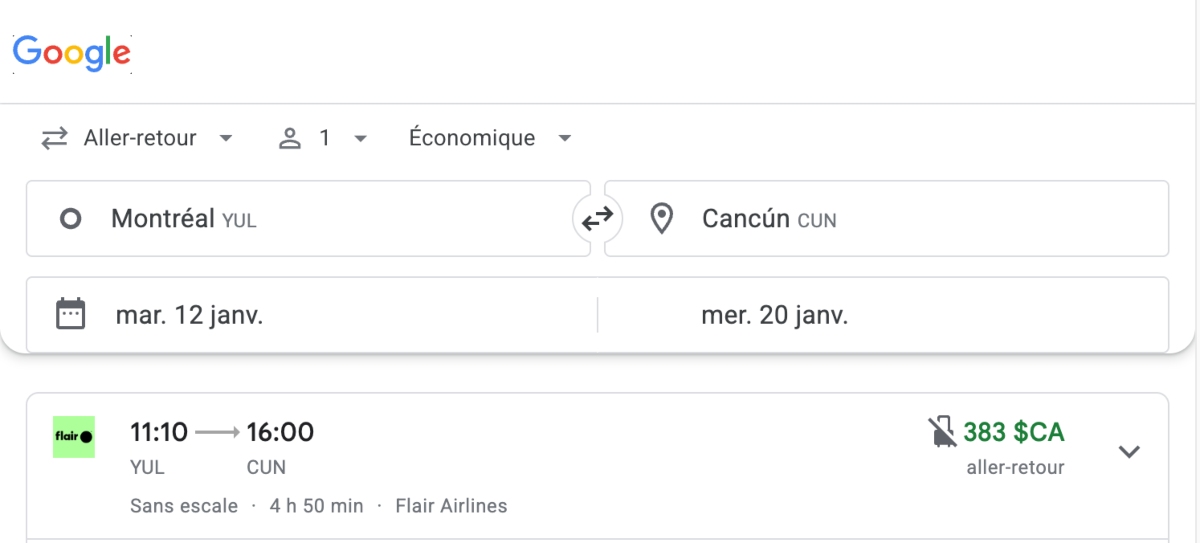This screenshot has height=543, width=1200.
Task: Click the Flair Airlines logo
Action: [74, 437]
